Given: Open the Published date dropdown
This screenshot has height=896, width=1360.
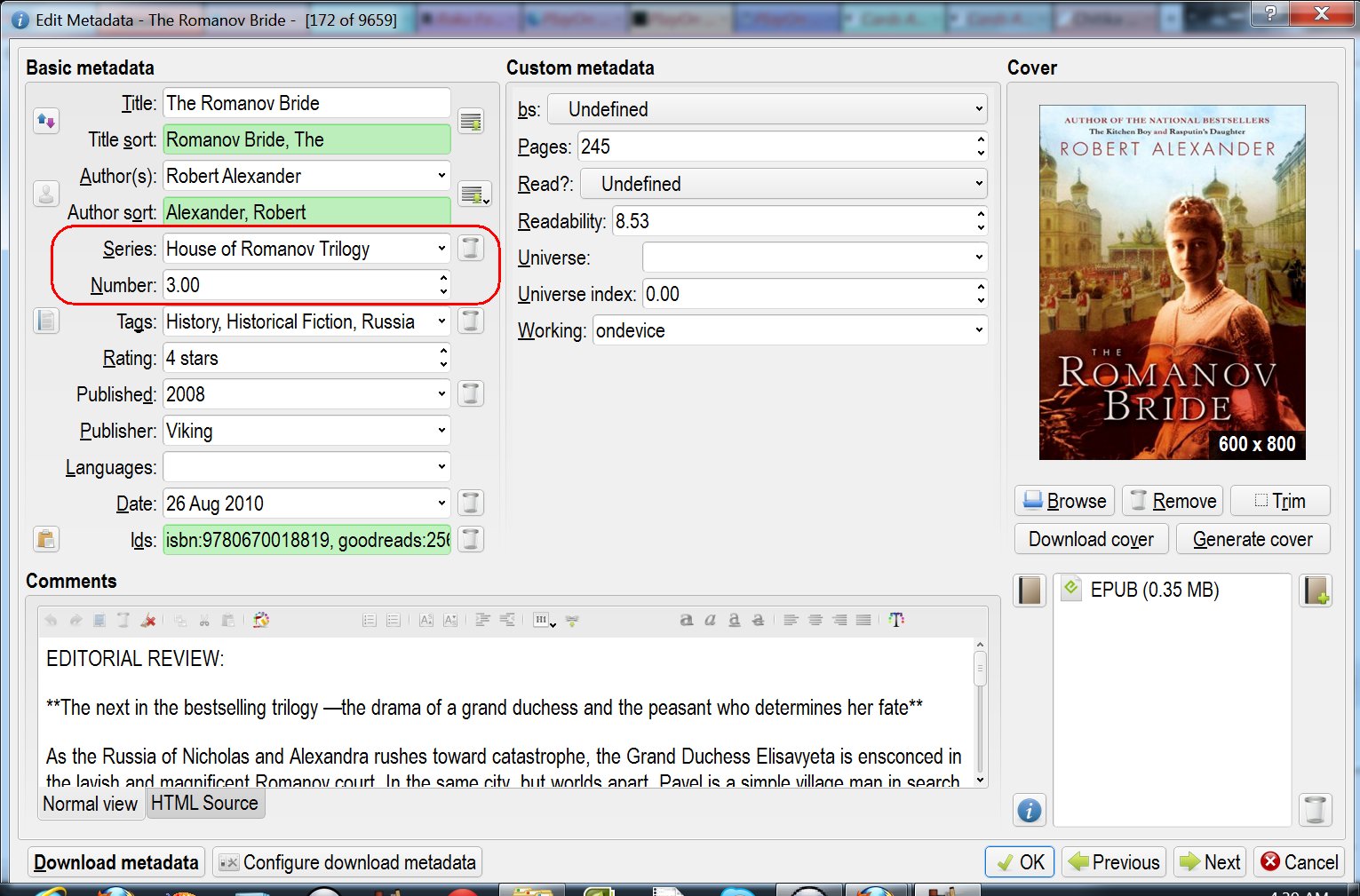Looking at the screenshot, I should [441, 393].
